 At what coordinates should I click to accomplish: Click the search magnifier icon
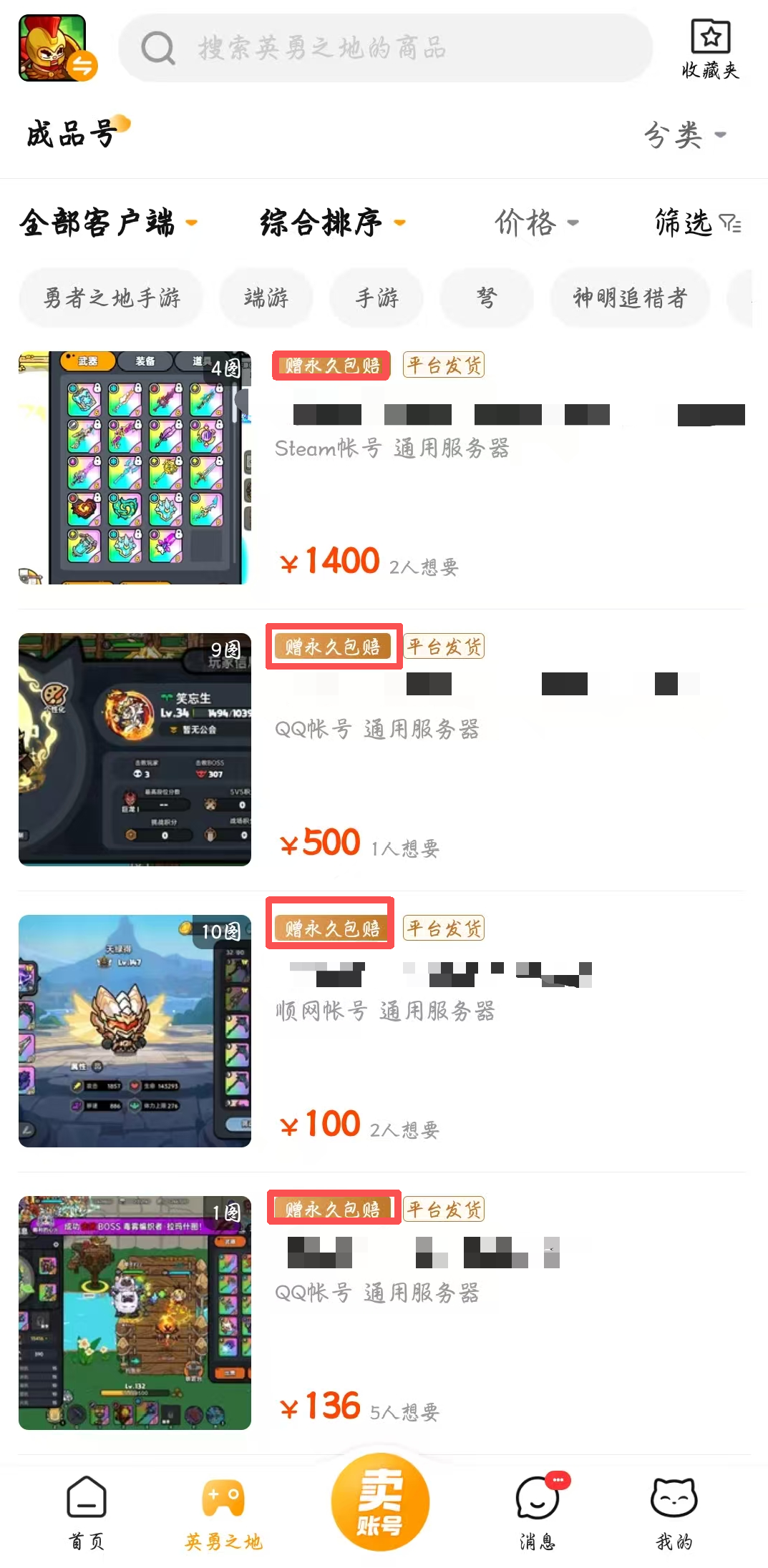click(158, 48)
